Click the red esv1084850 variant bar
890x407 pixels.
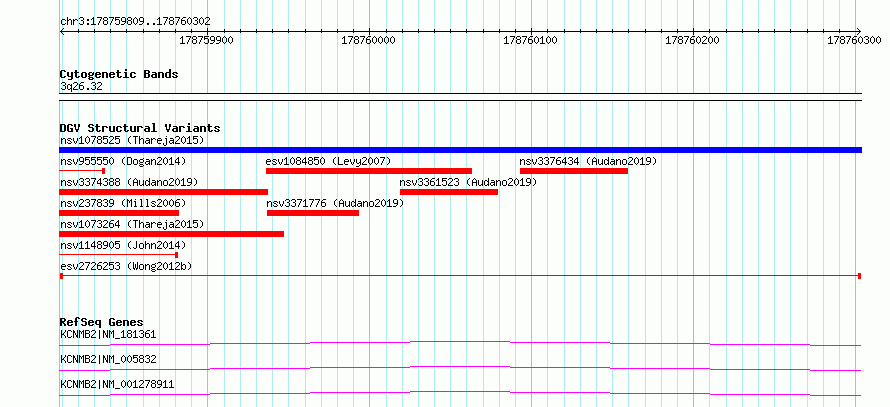369,171
